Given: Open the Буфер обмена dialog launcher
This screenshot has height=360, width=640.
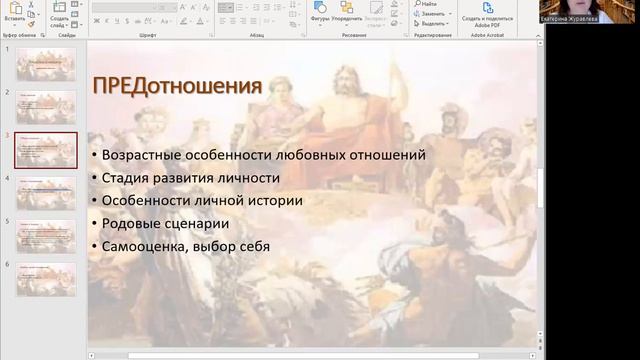Looking at the screenshot, I should point(43,36).
